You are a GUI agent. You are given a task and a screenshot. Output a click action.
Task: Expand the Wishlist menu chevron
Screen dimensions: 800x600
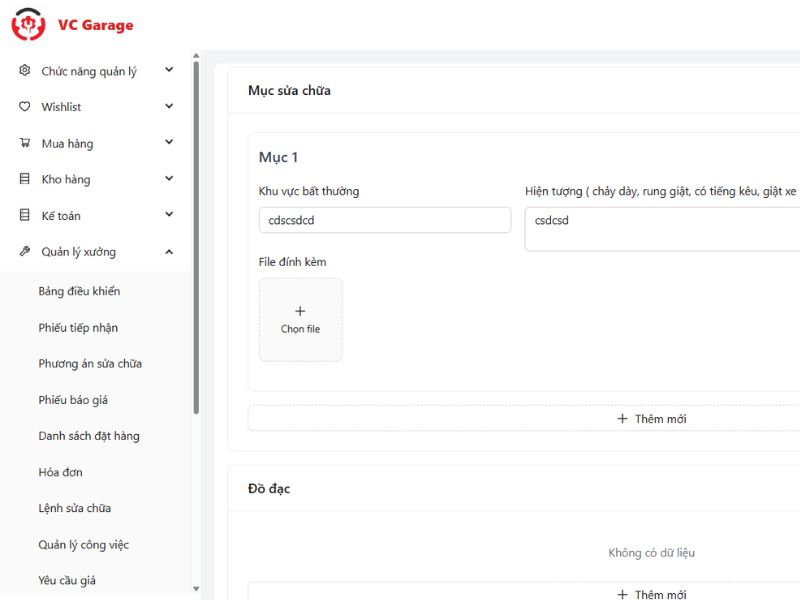169,106
